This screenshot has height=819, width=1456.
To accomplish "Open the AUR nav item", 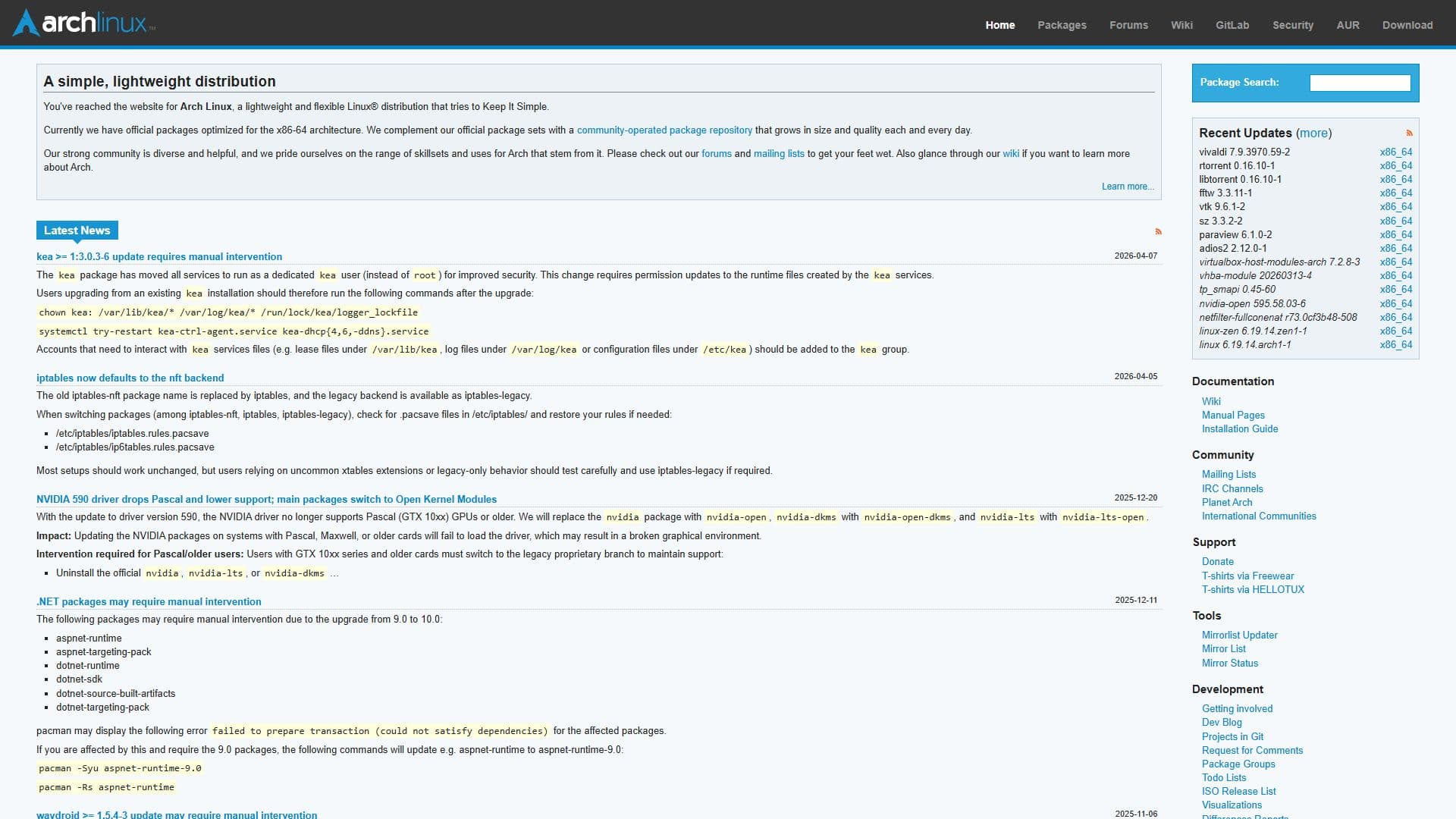I will pos(1348,25).
